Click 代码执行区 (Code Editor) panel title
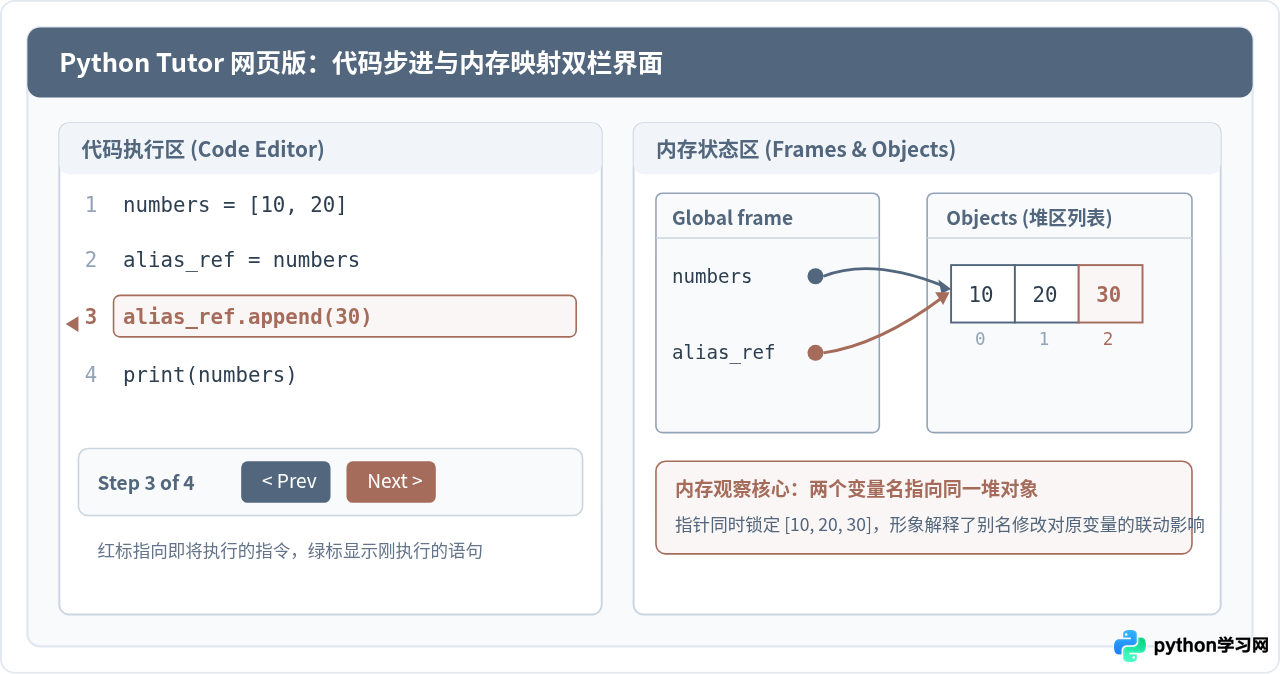This screenshot has width=1280, height=674. click(203, 150)
